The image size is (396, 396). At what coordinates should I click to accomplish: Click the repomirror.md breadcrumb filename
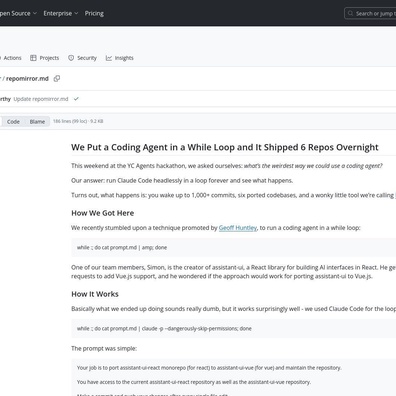tap(27, 79)
